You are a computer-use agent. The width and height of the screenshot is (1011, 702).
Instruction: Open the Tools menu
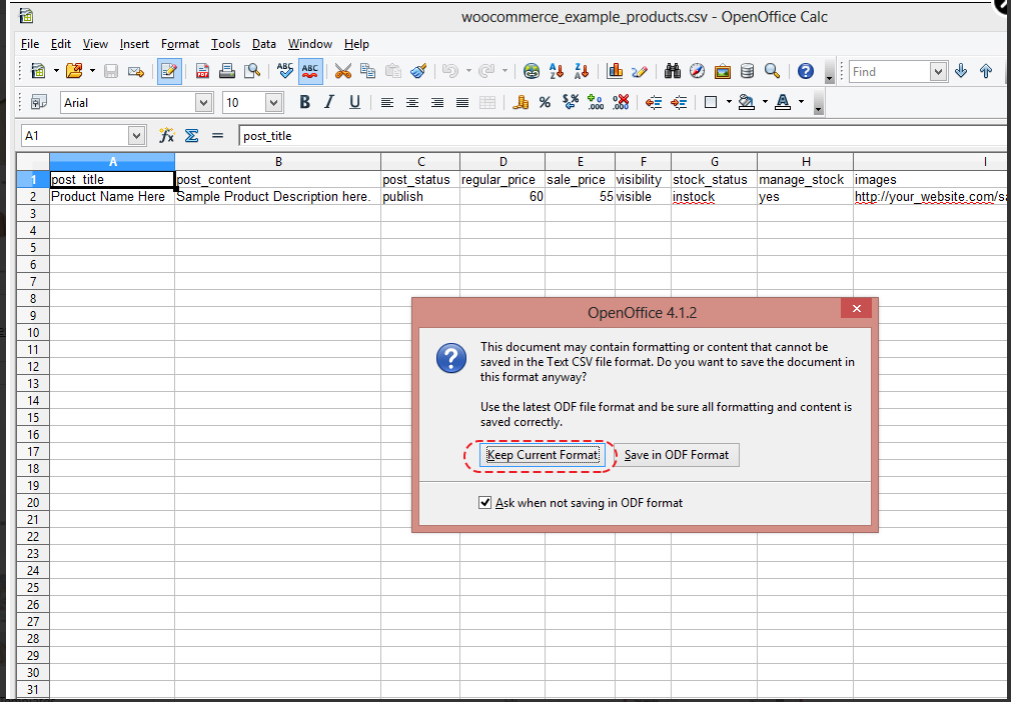[226, 44]
